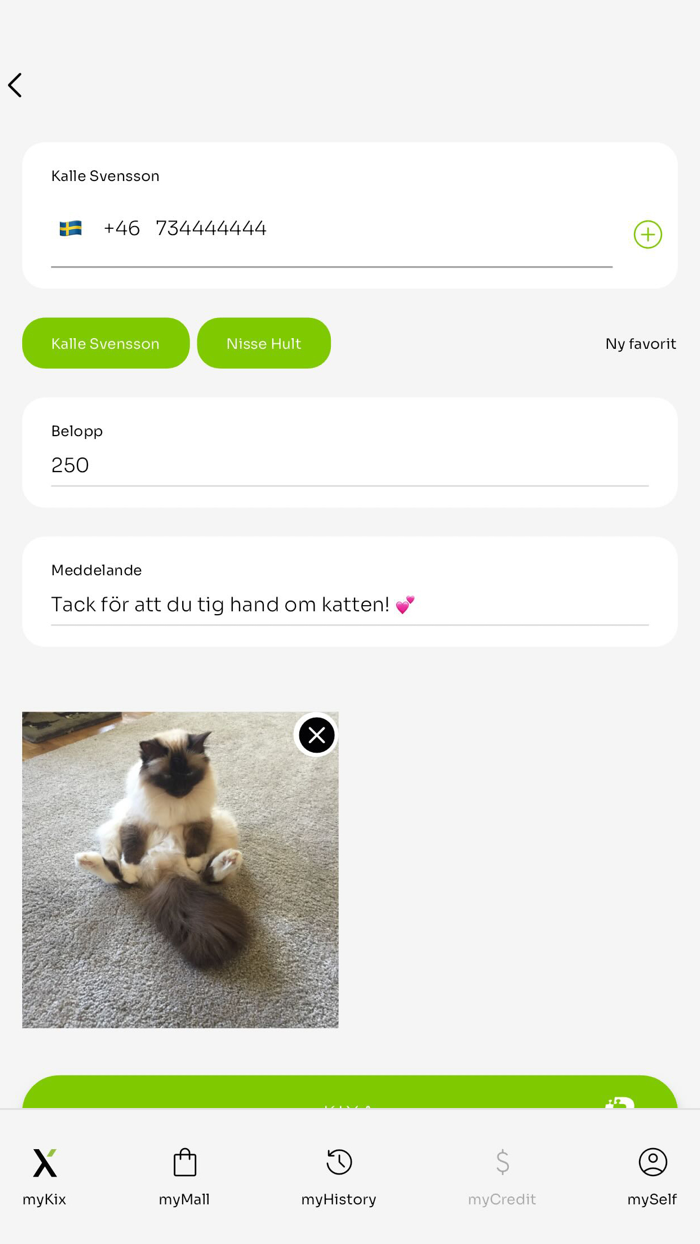Tap the green plus add-contact icon
700x1244 pixels.
click(648, 234)
